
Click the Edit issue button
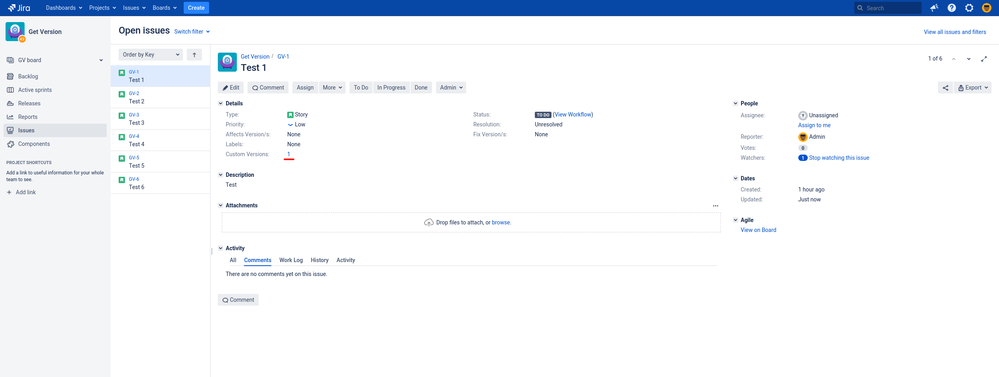click(231, 88)
